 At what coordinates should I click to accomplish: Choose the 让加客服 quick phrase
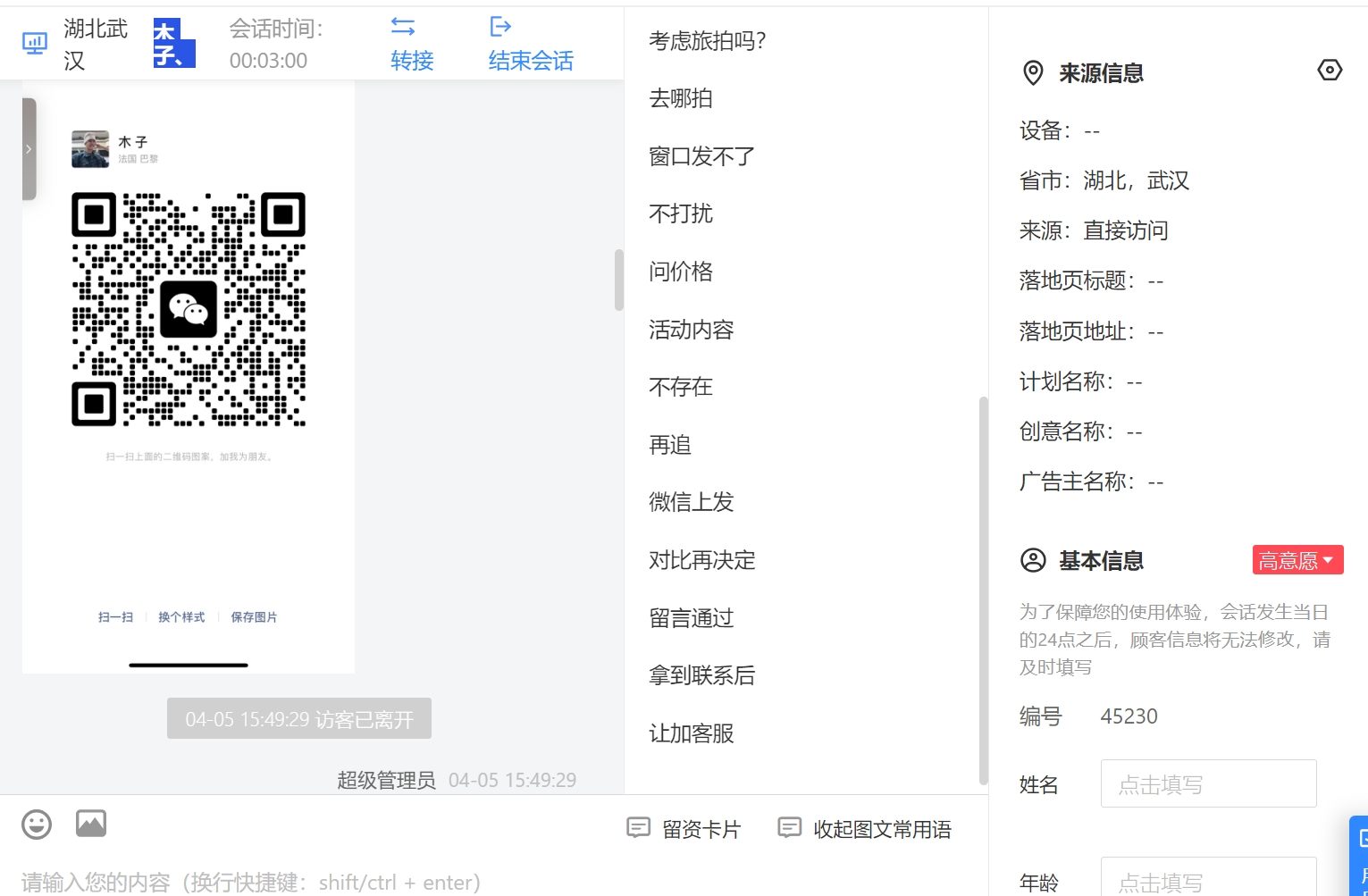coord(692,733)
